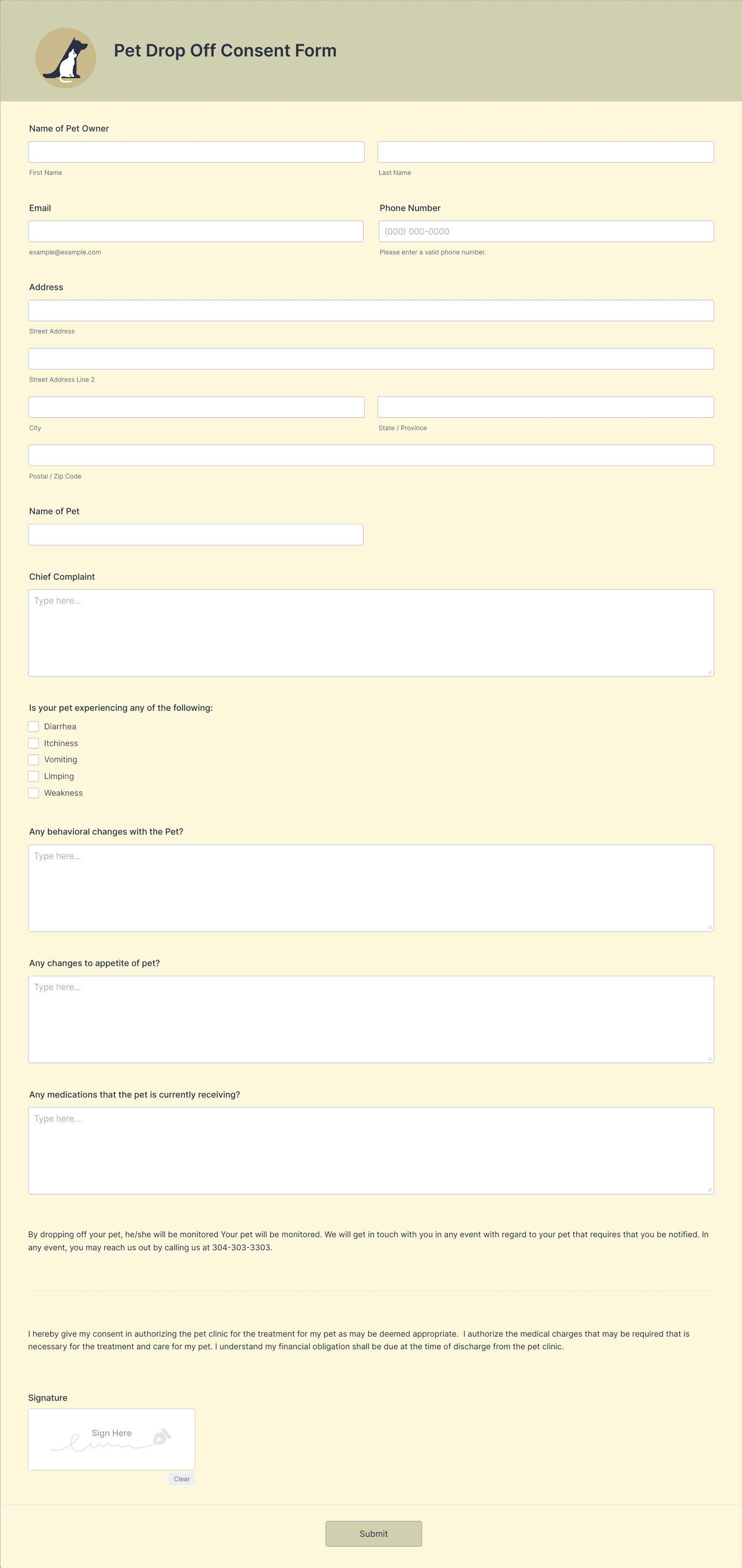
Task: Focus the Name of Pet field
Action: coord(196,535)
